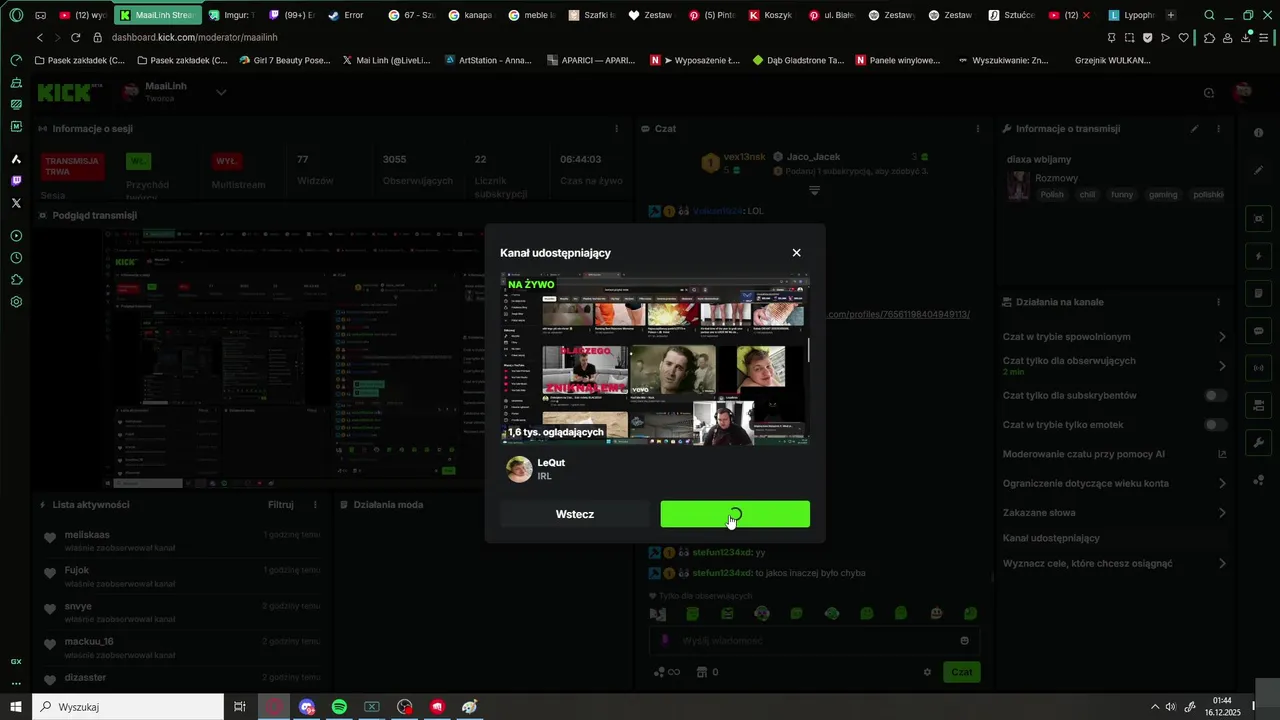Click lightning icon in right dashboard rail
The height and width of the screenshot is (720, 1280).
tap(1258, 256)
